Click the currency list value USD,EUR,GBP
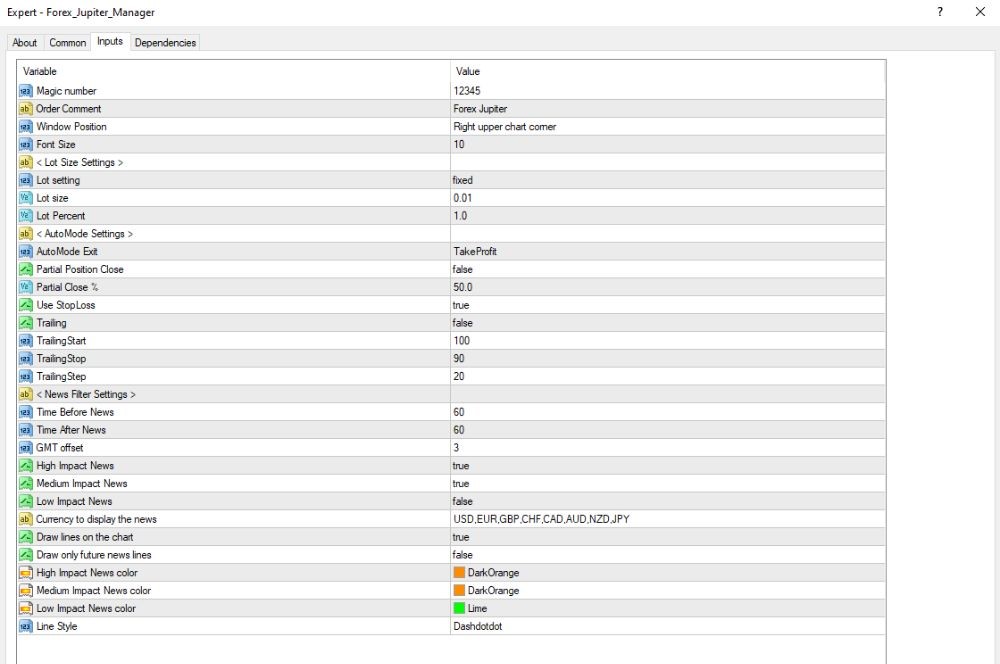This screenshot has width=1000, height=664. pyautogui.click(x=541, y=520)
